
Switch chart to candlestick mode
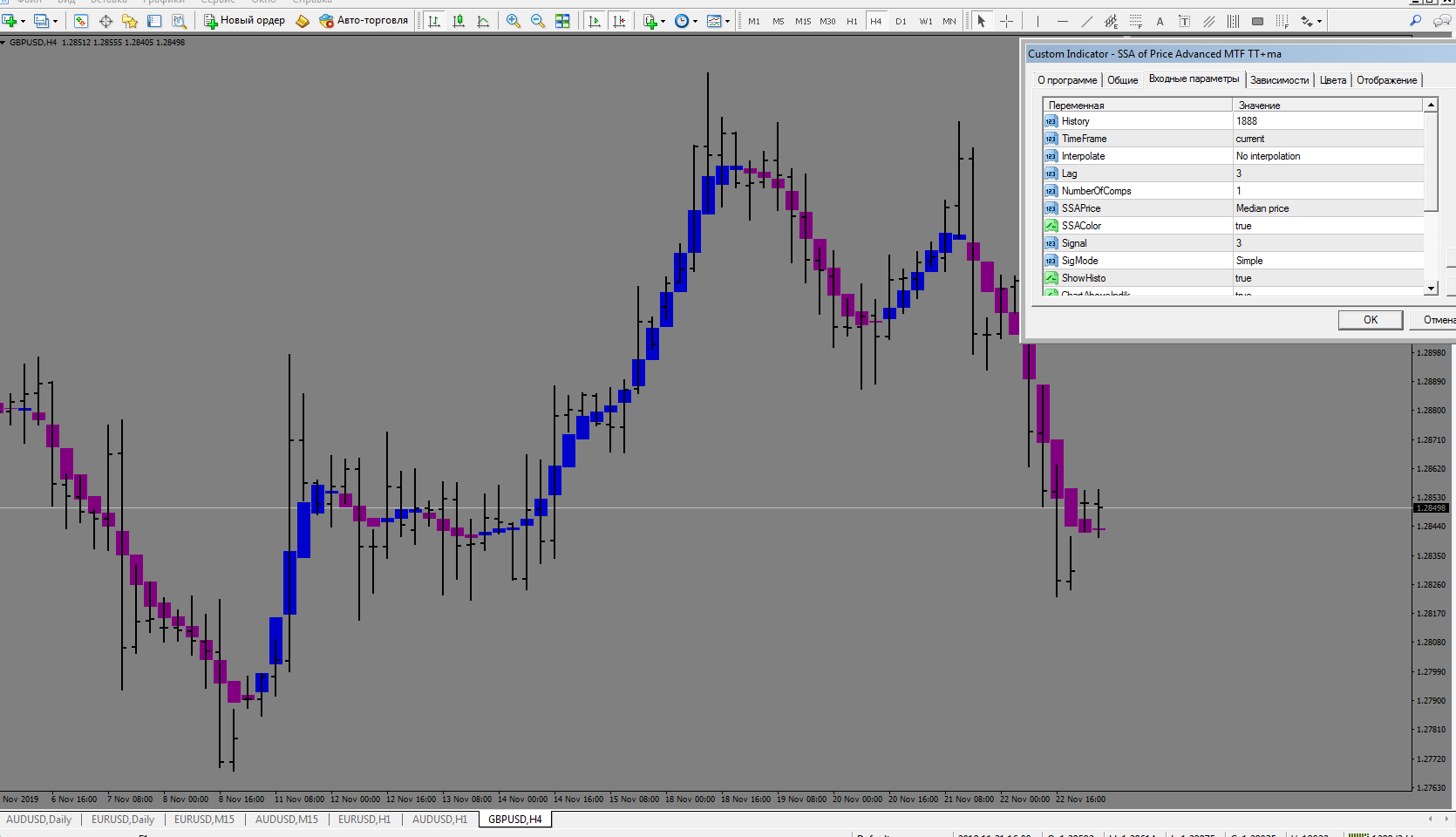point(459,21)
